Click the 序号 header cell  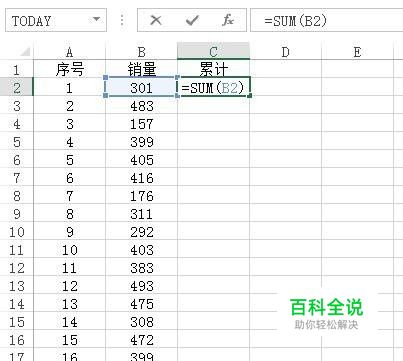coord(69,70)
